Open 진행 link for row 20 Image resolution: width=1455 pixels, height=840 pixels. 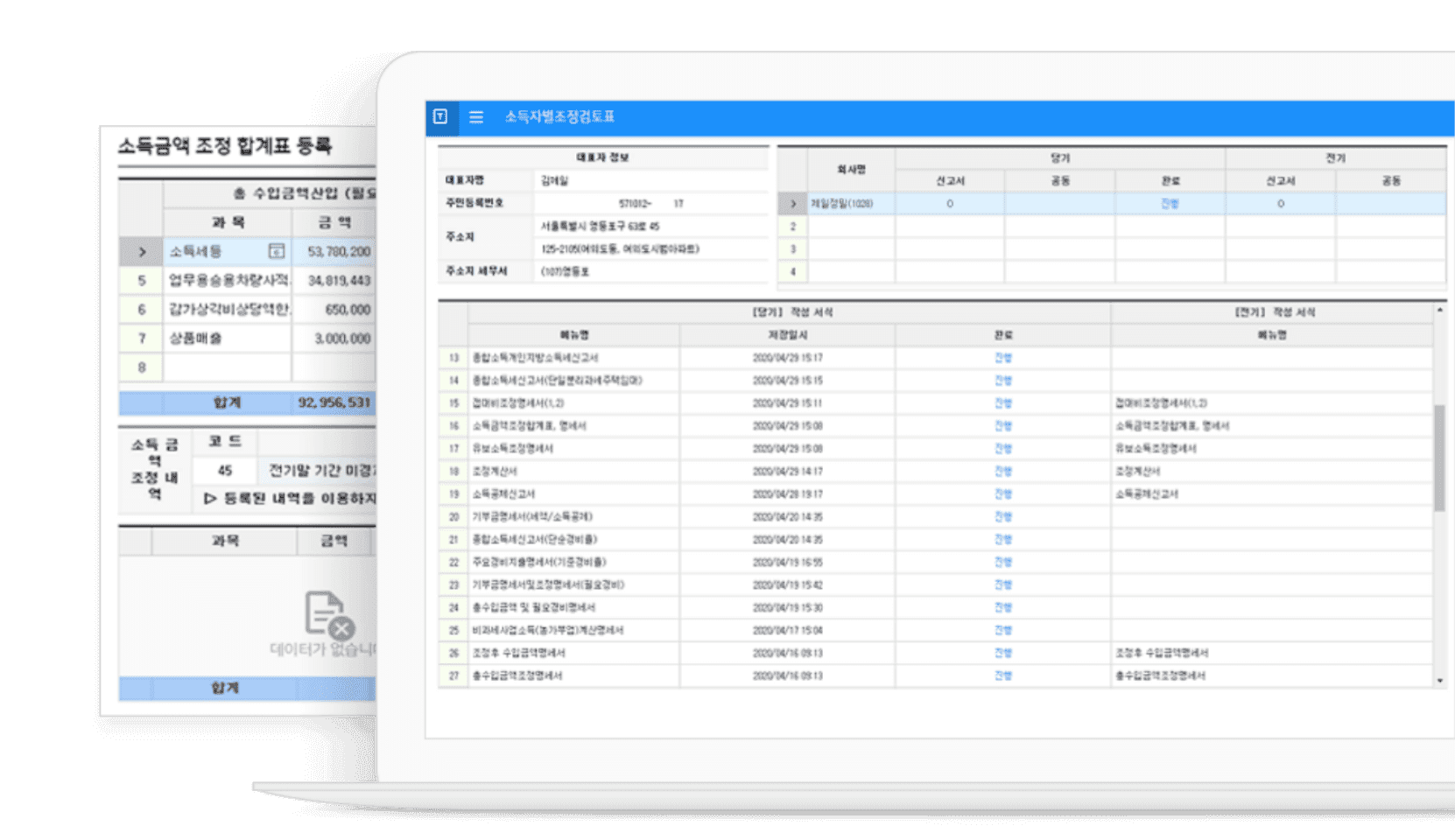(1002, 517)
